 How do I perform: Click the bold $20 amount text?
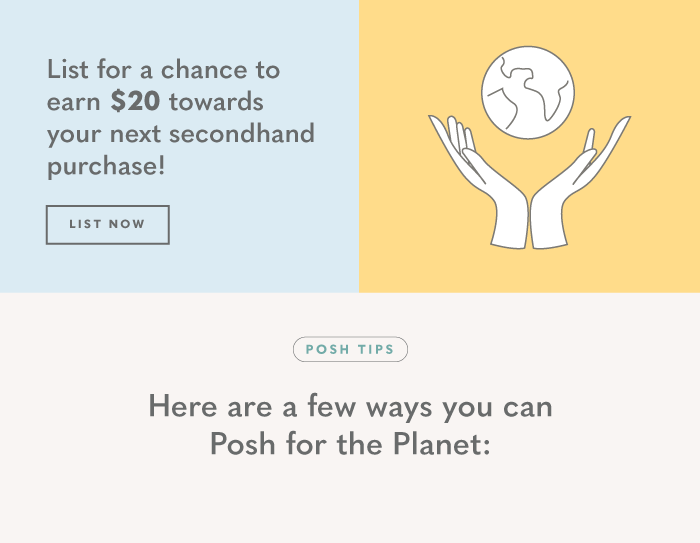tap(135, 101)
